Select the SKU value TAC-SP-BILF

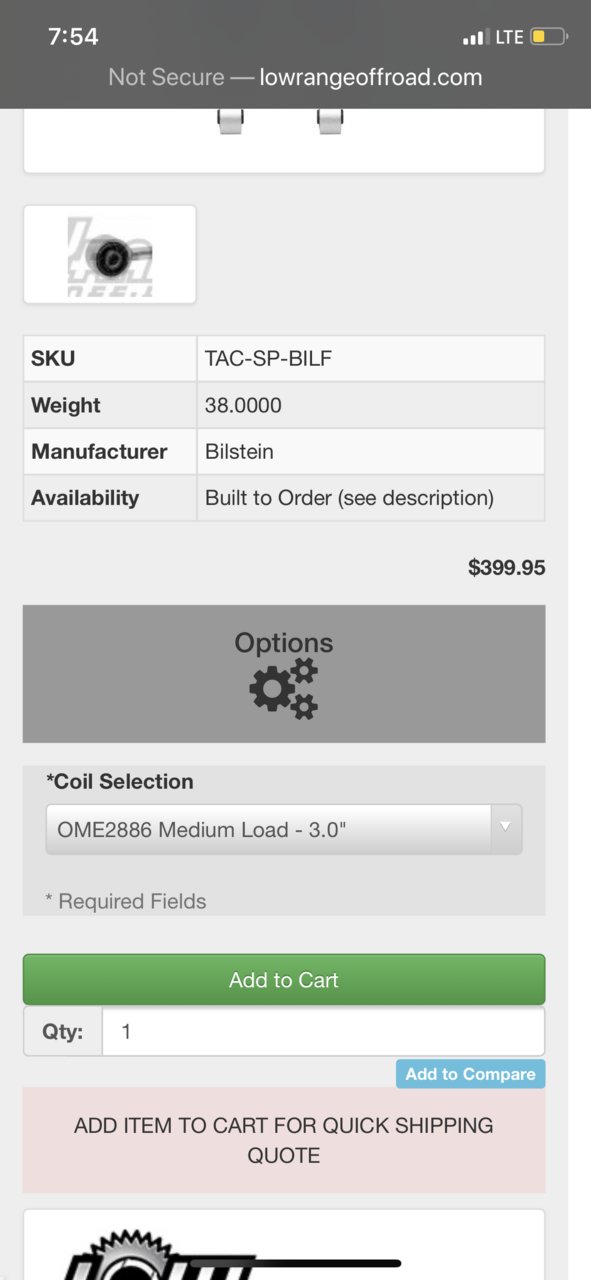tap(268, 358)
